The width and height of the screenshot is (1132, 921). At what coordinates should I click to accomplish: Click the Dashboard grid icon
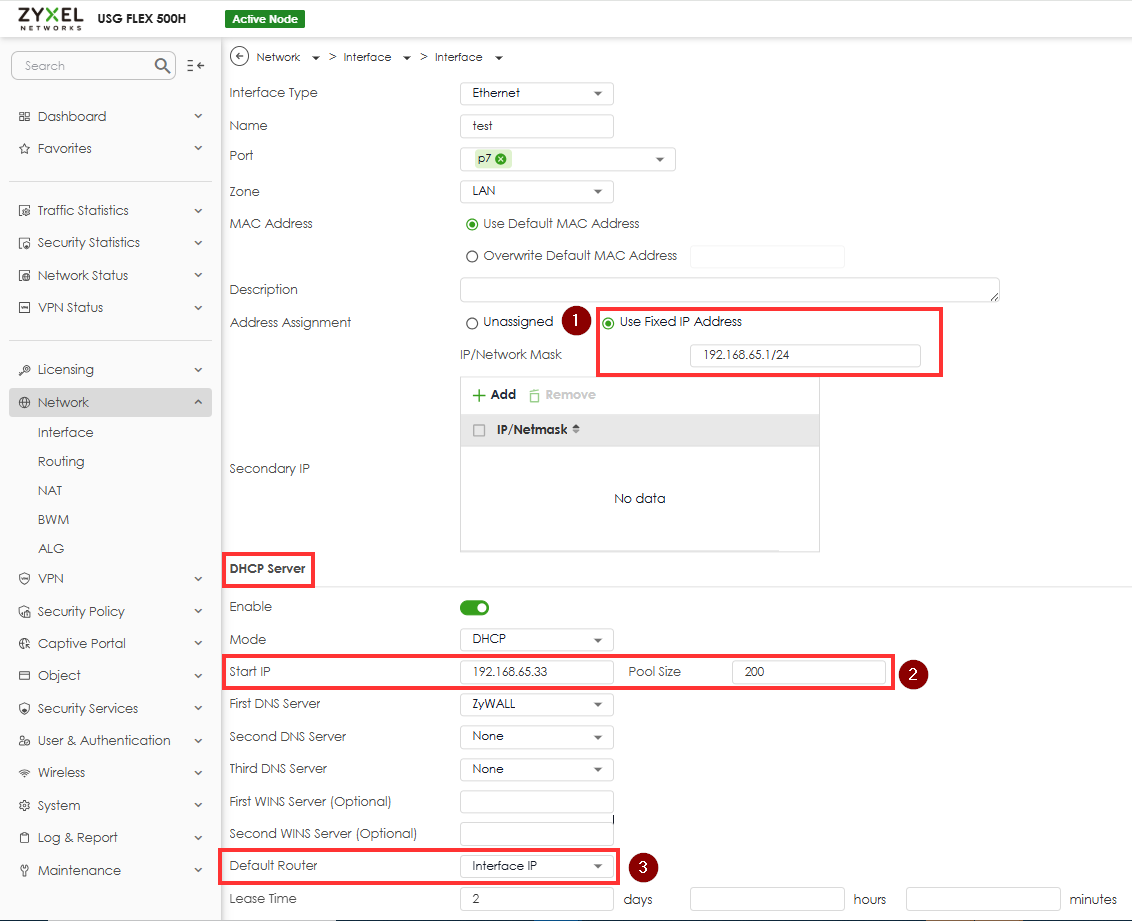[25, 117]
